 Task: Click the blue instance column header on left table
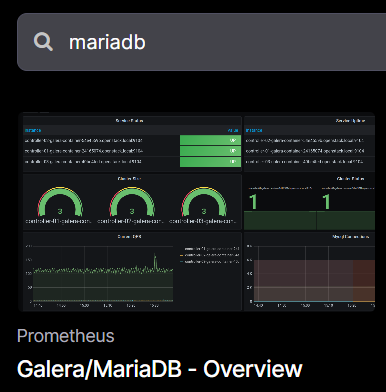(x=33, y=130)
